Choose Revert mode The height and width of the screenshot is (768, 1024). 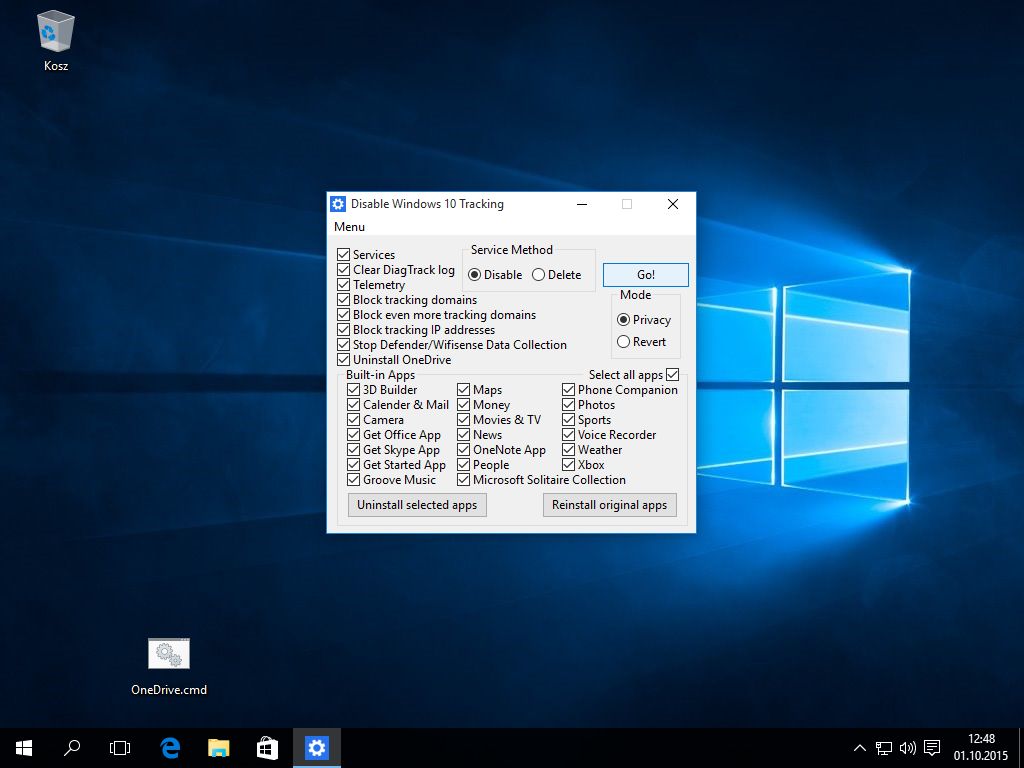pyautogui.click(x=623, y=342)
